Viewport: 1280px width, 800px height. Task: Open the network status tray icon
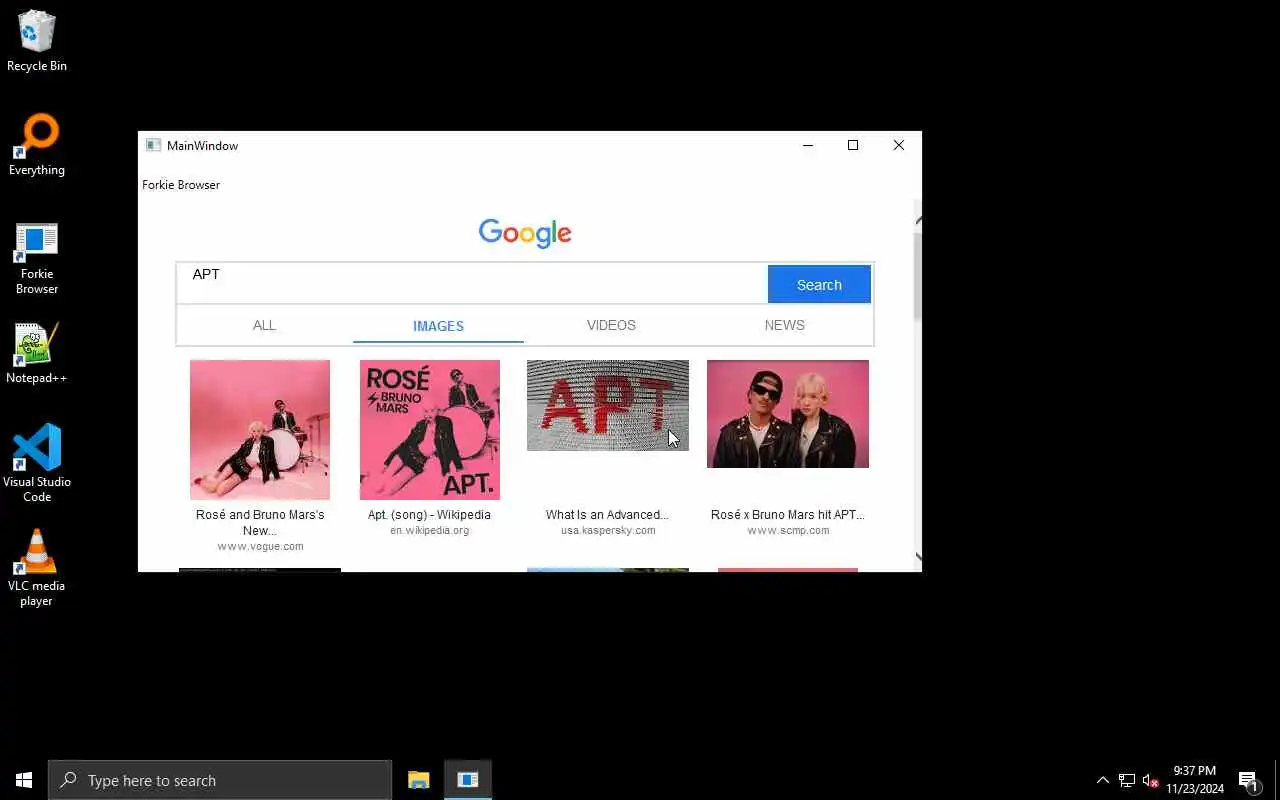point(1127,780)
